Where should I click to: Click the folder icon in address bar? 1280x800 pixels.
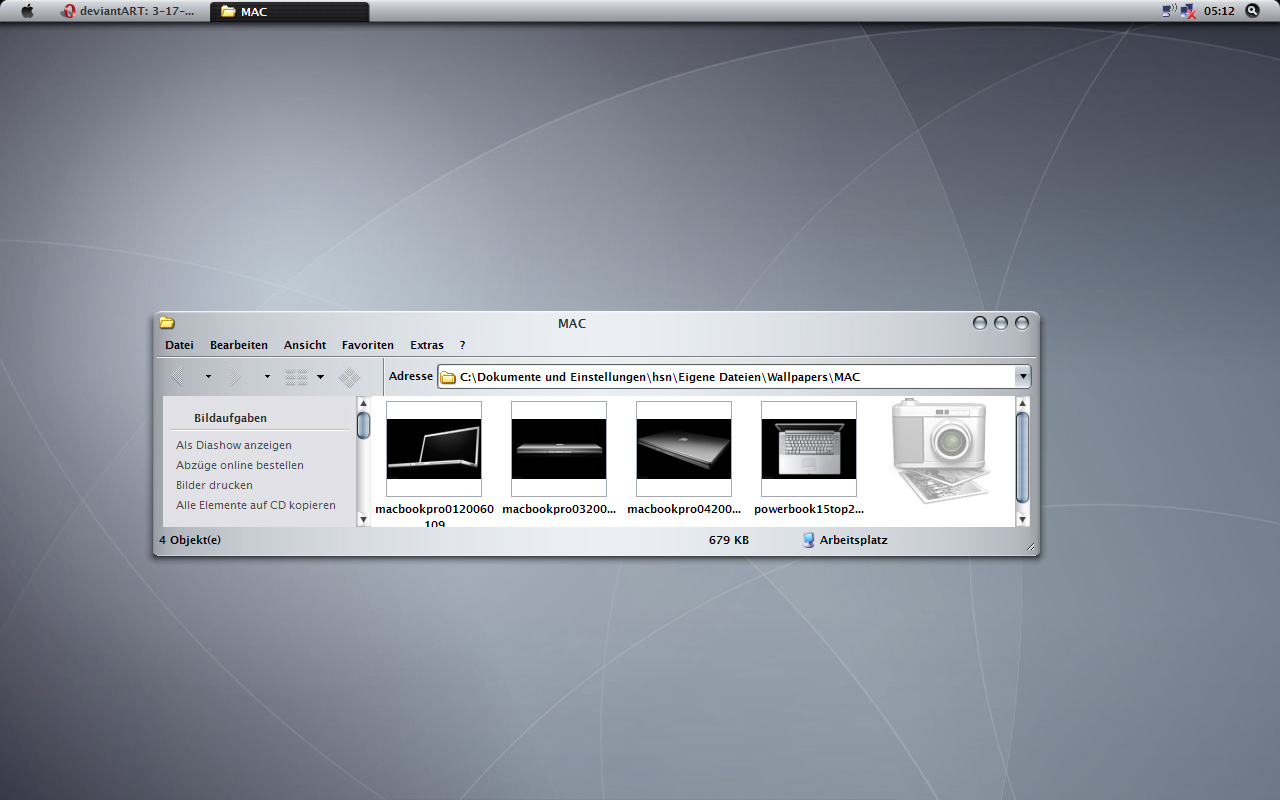[448, 377]
